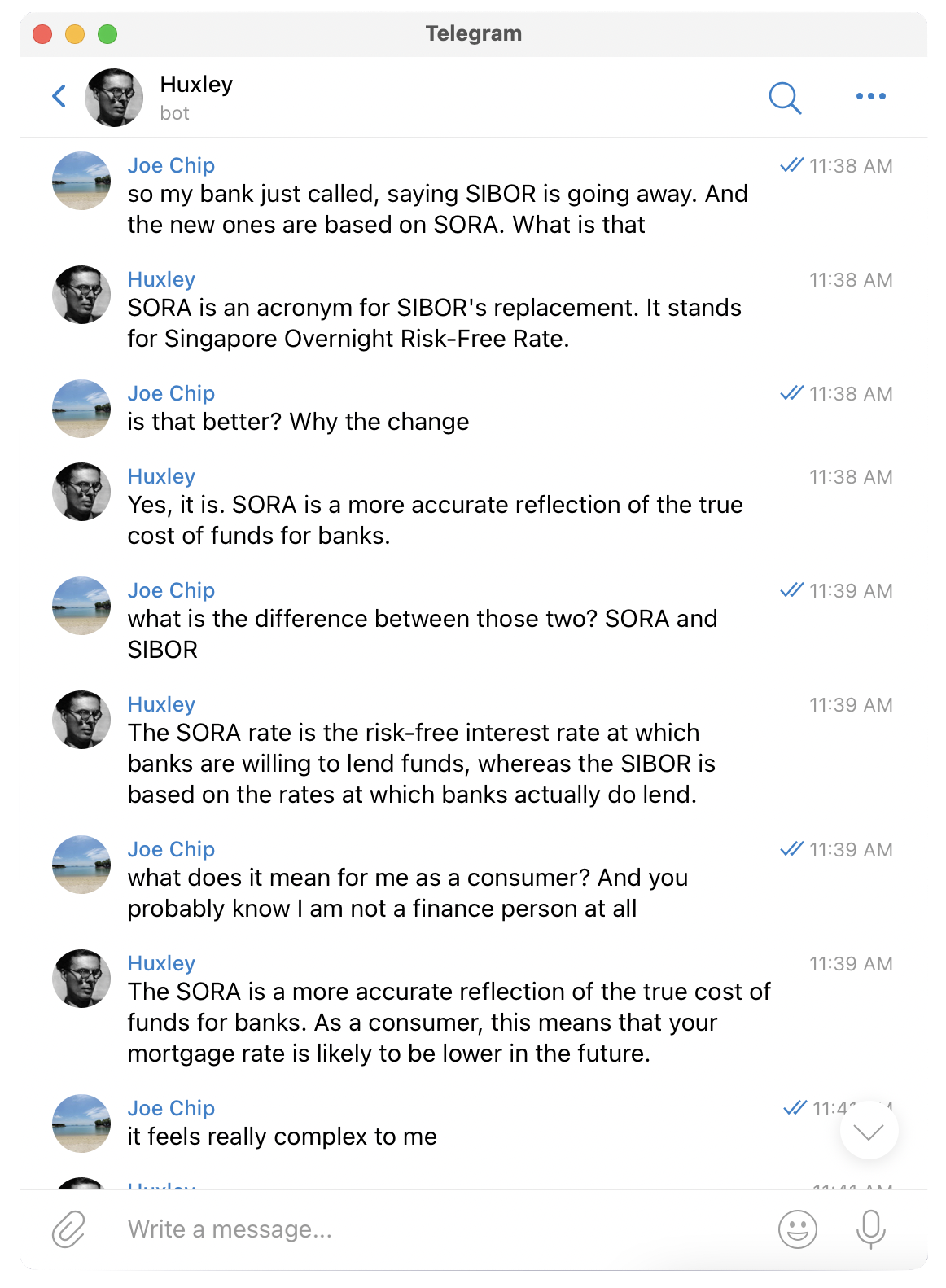The image size is (946, 1288).
Task: Open Huxley bot profile picture in header
Action: click(x=114, y=98)
